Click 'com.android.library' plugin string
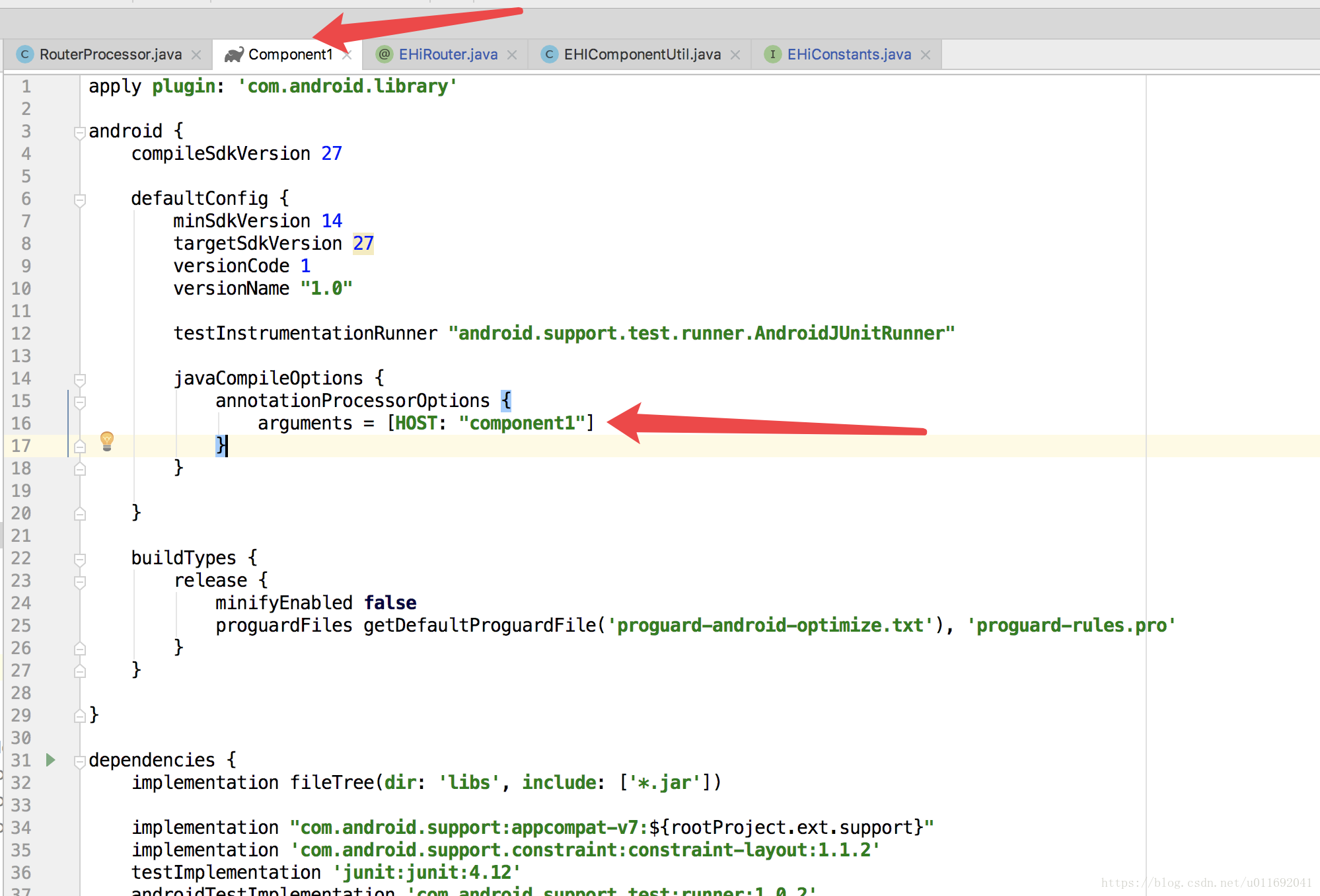The height and width of the screenshot is (896, 1320). 347,87
